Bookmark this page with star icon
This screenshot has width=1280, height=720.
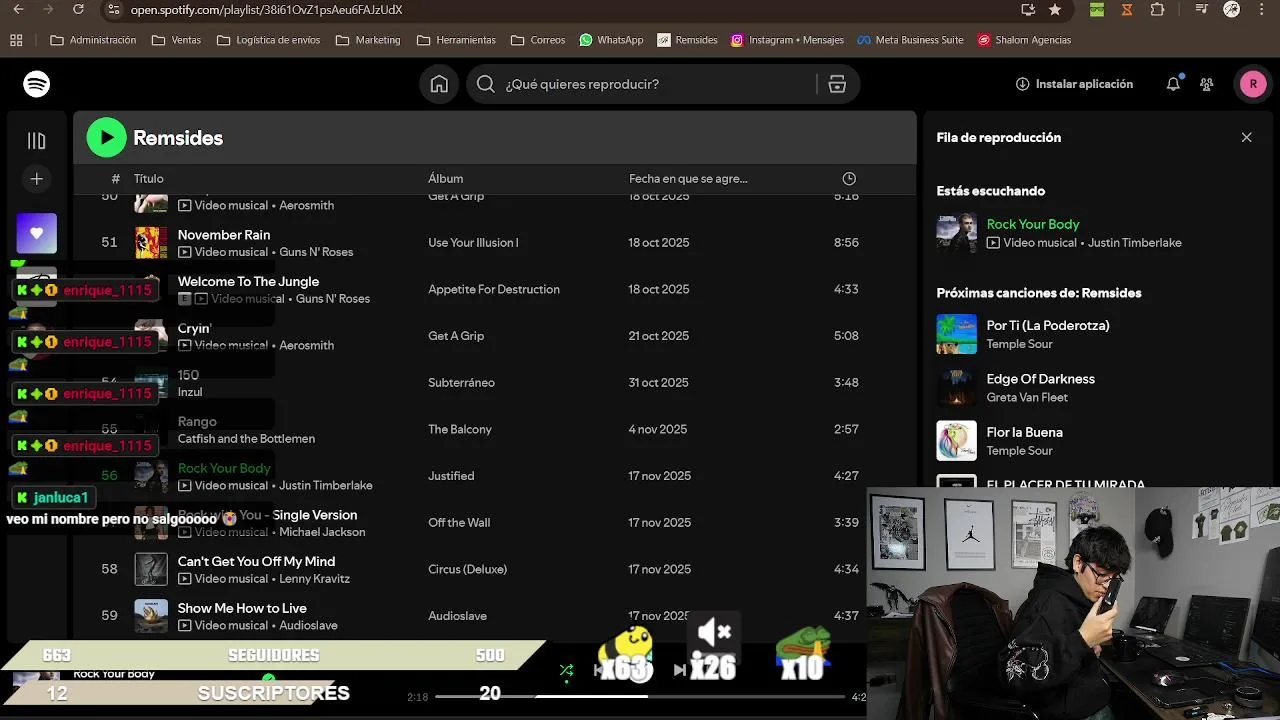point(1055,10)
